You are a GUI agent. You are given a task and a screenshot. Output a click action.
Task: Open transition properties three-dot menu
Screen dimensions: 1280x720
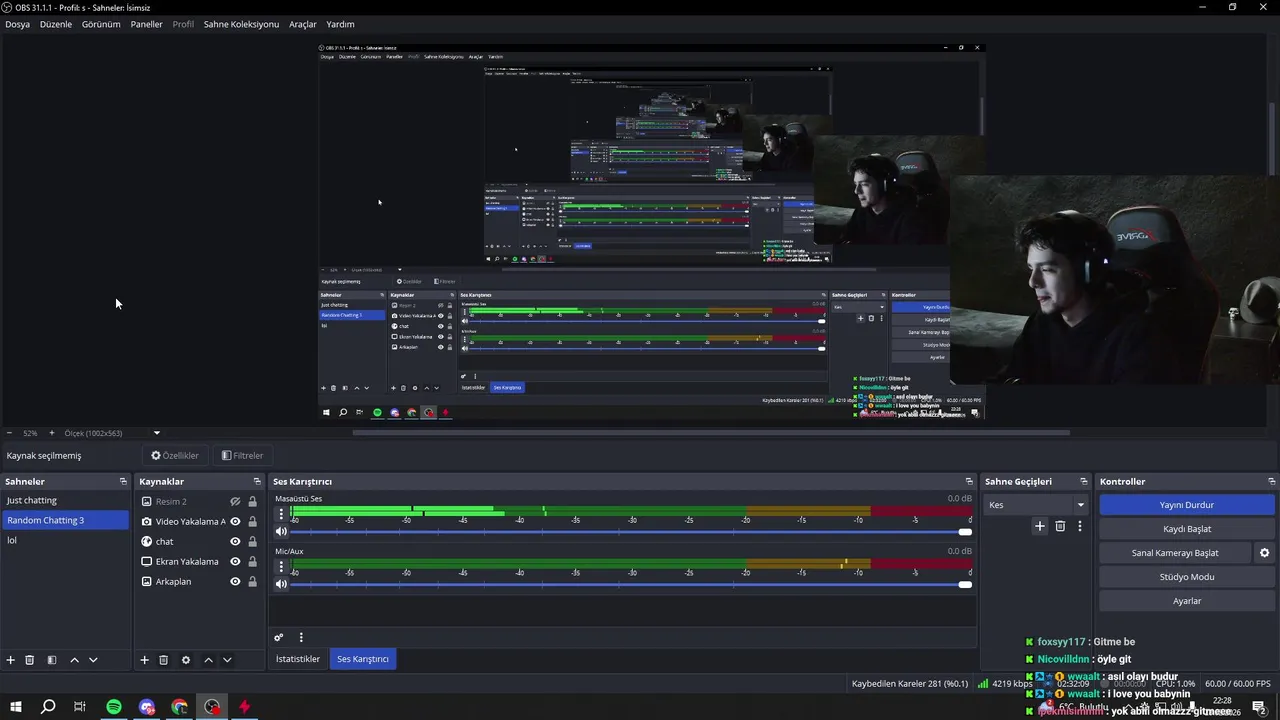[x=1080, y=526]
